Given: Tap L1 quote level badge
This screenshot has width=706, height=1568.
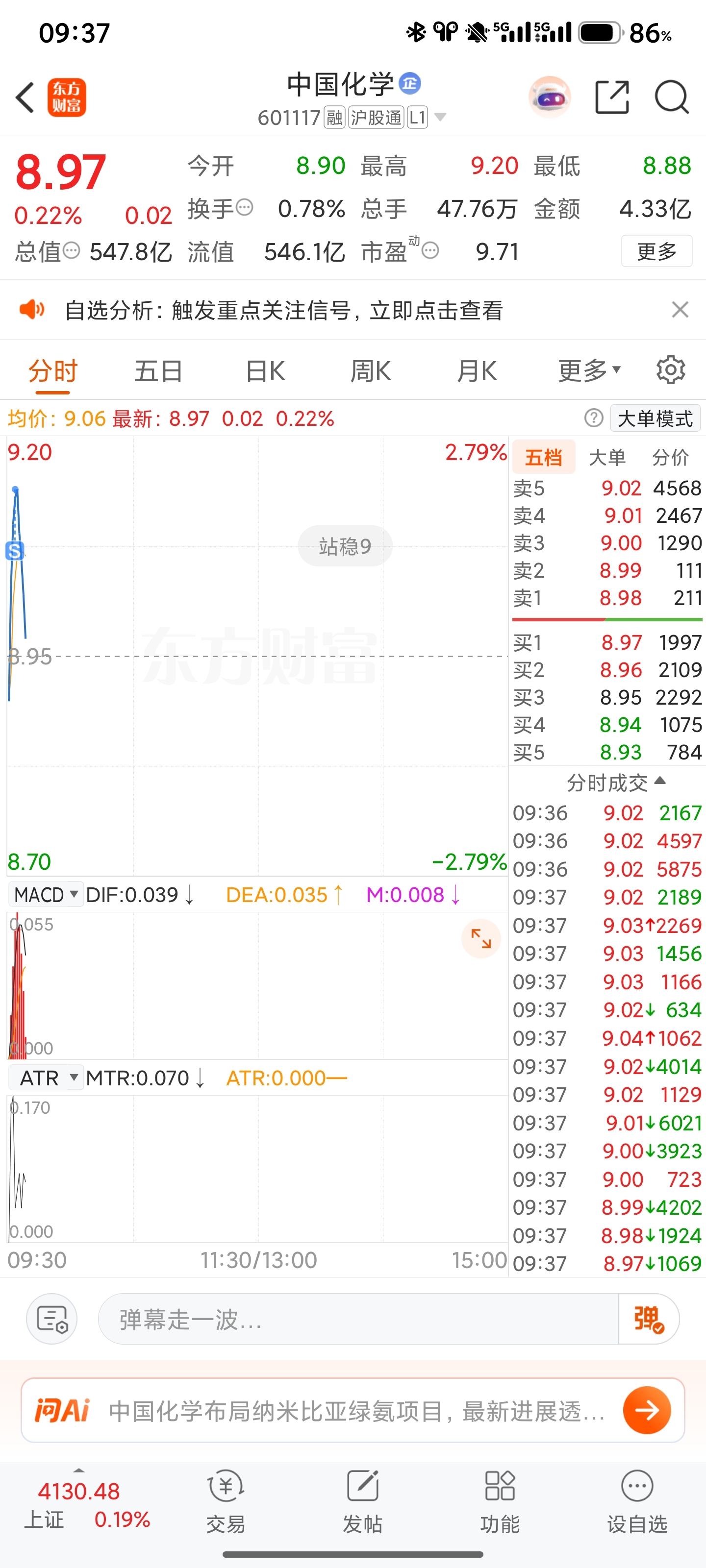Looking at the screenshot, I should tap(417, 117).
